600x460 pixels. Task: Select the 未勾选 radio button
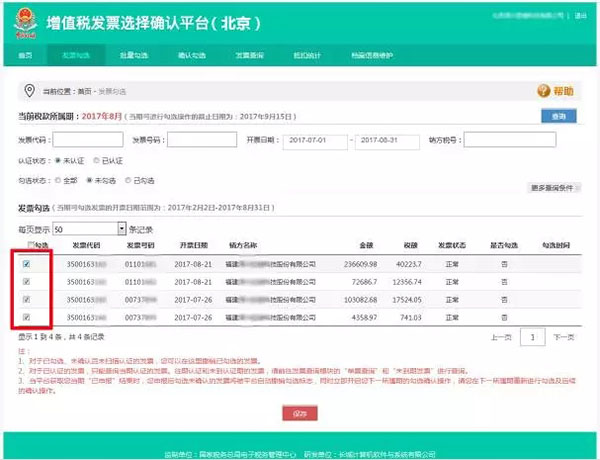click(90, 180)
